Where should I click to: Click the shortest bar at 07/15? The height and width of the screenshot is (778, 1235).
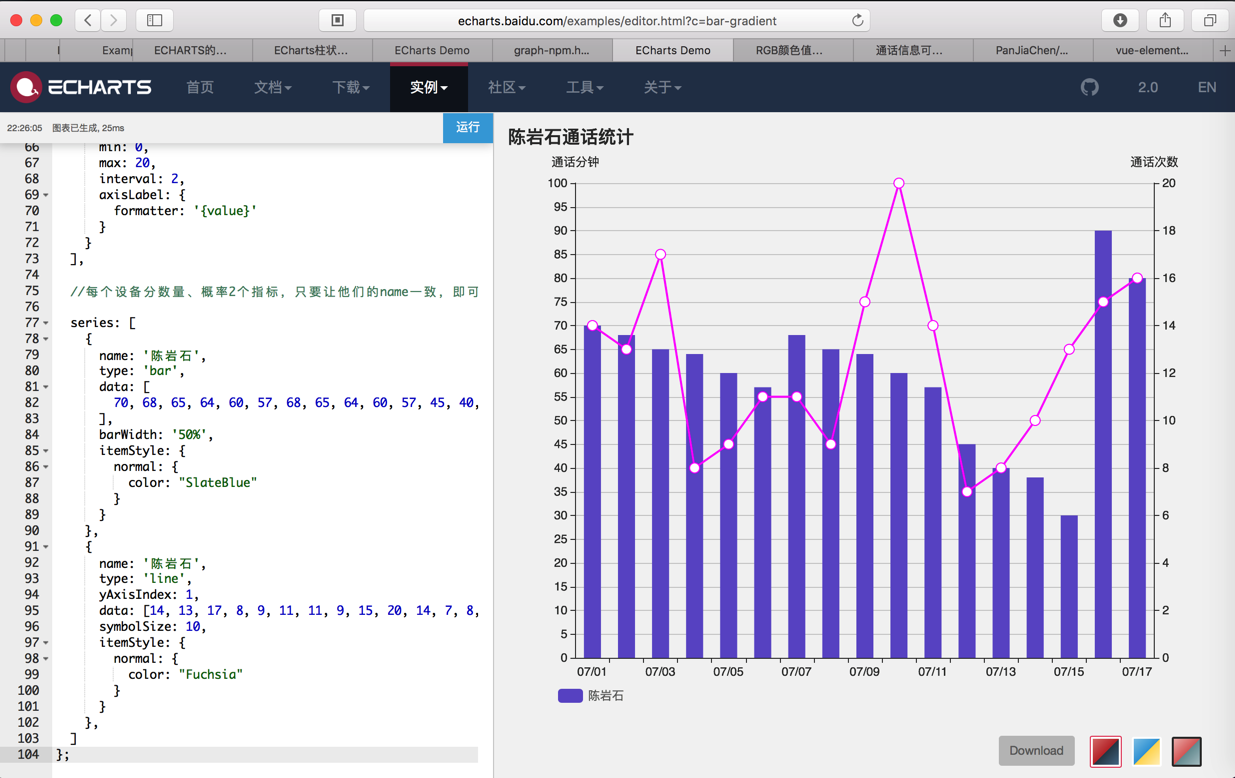coord(1069,587)
